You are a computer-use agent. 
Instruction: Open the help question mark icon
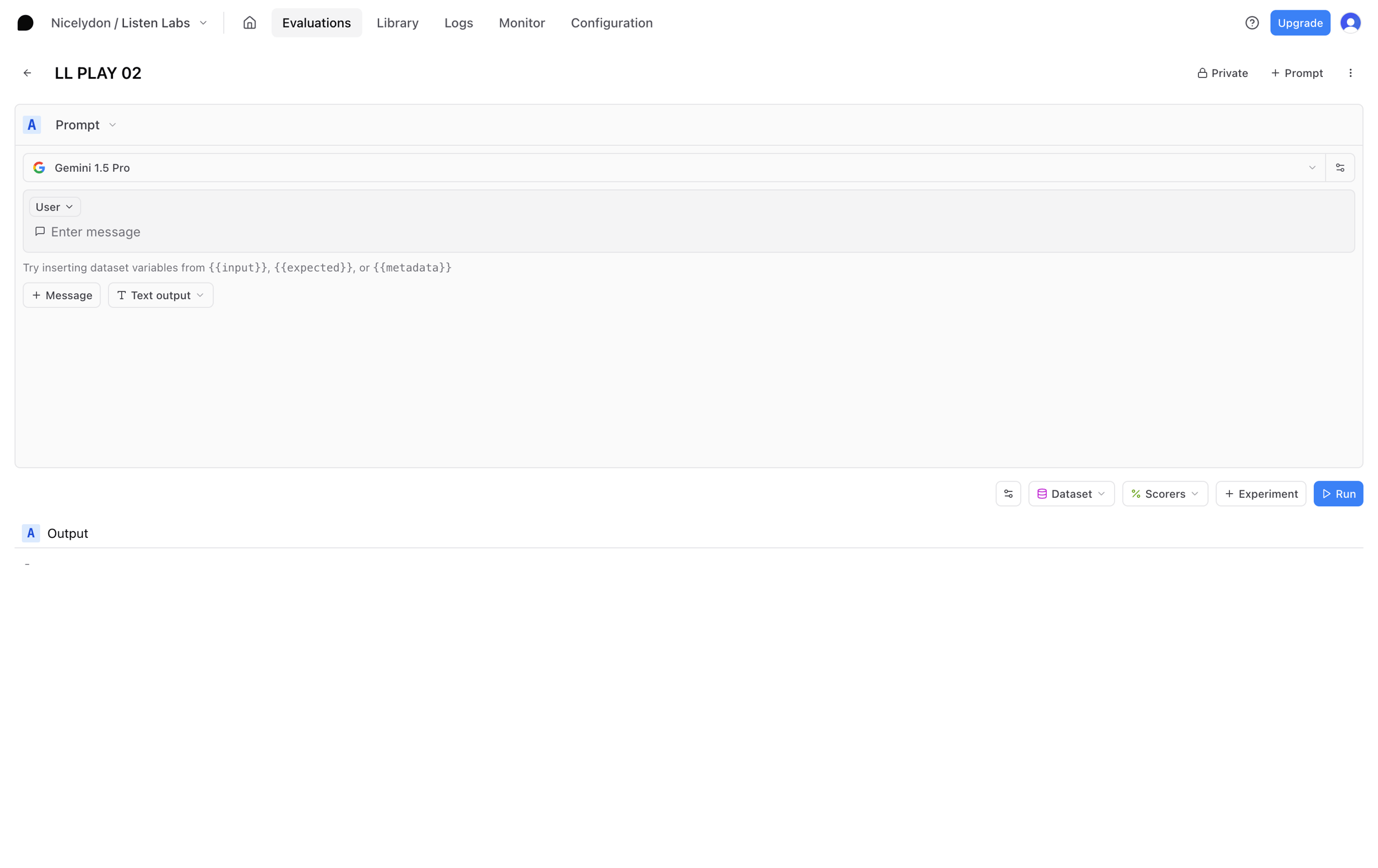(x=1252, y=23)
